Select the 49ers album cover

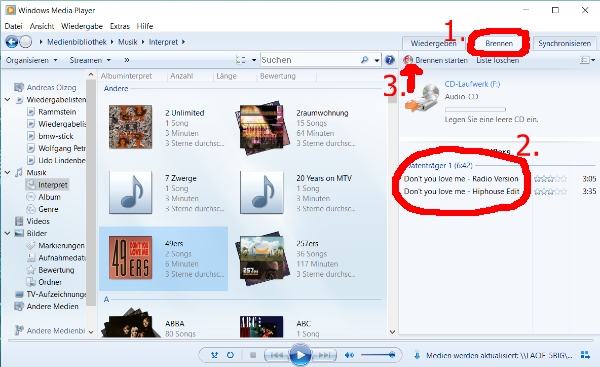[x=130, y=258]
